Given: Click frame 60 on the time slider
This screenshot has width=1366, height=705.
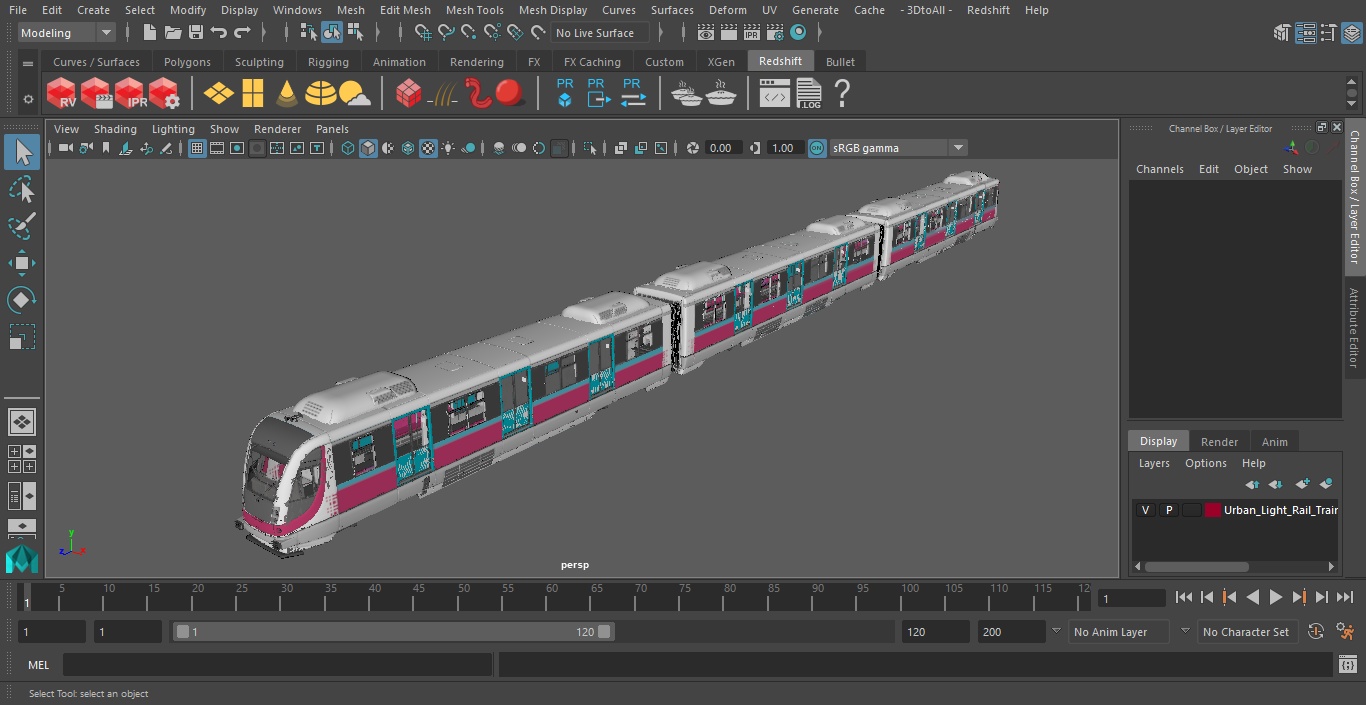Looking at the screenshot, I should [551, 597].
